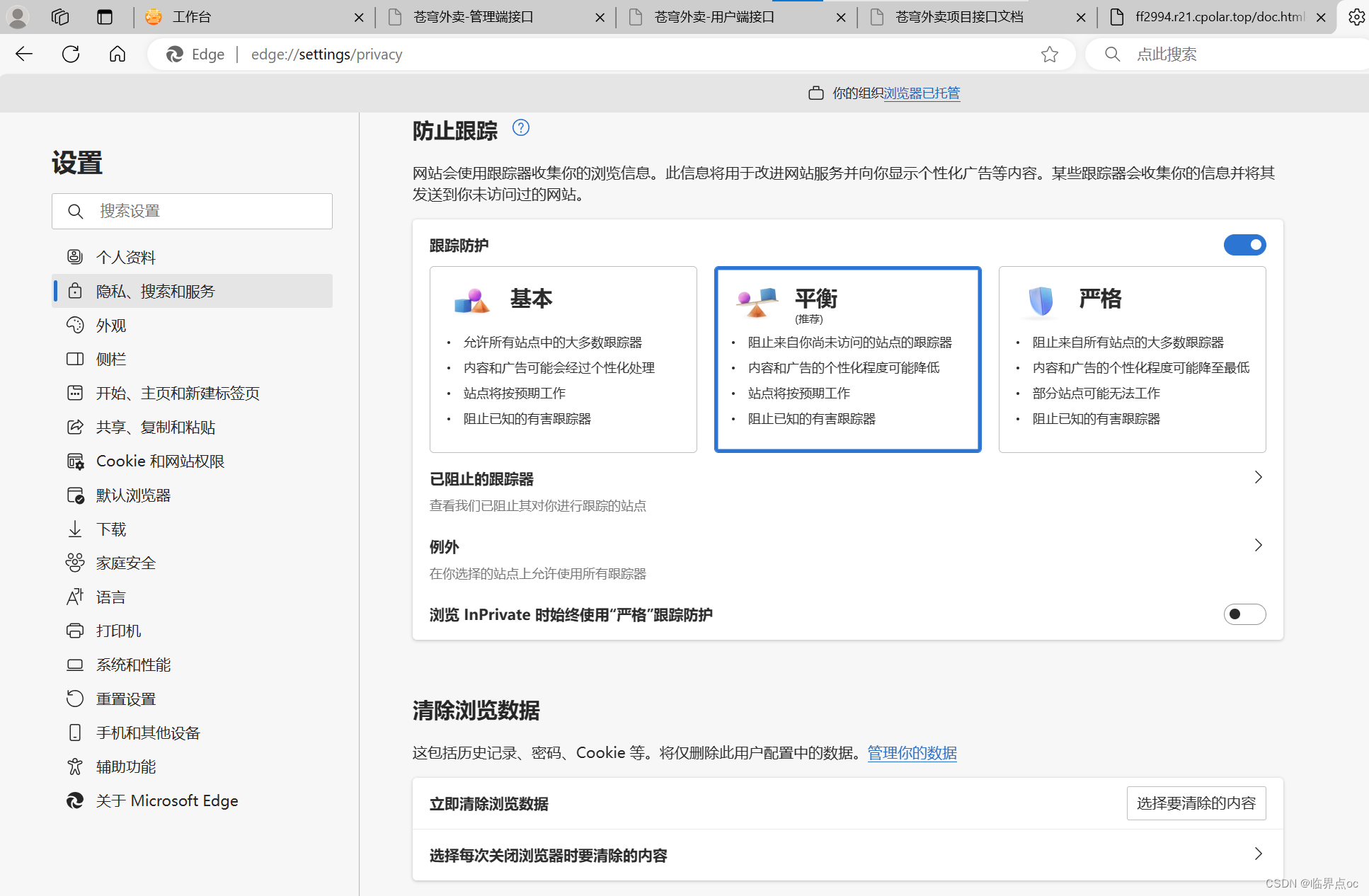Open the 管理你的数据 link
This screenshot has height=896, width=1369.
tap(912, 753)
